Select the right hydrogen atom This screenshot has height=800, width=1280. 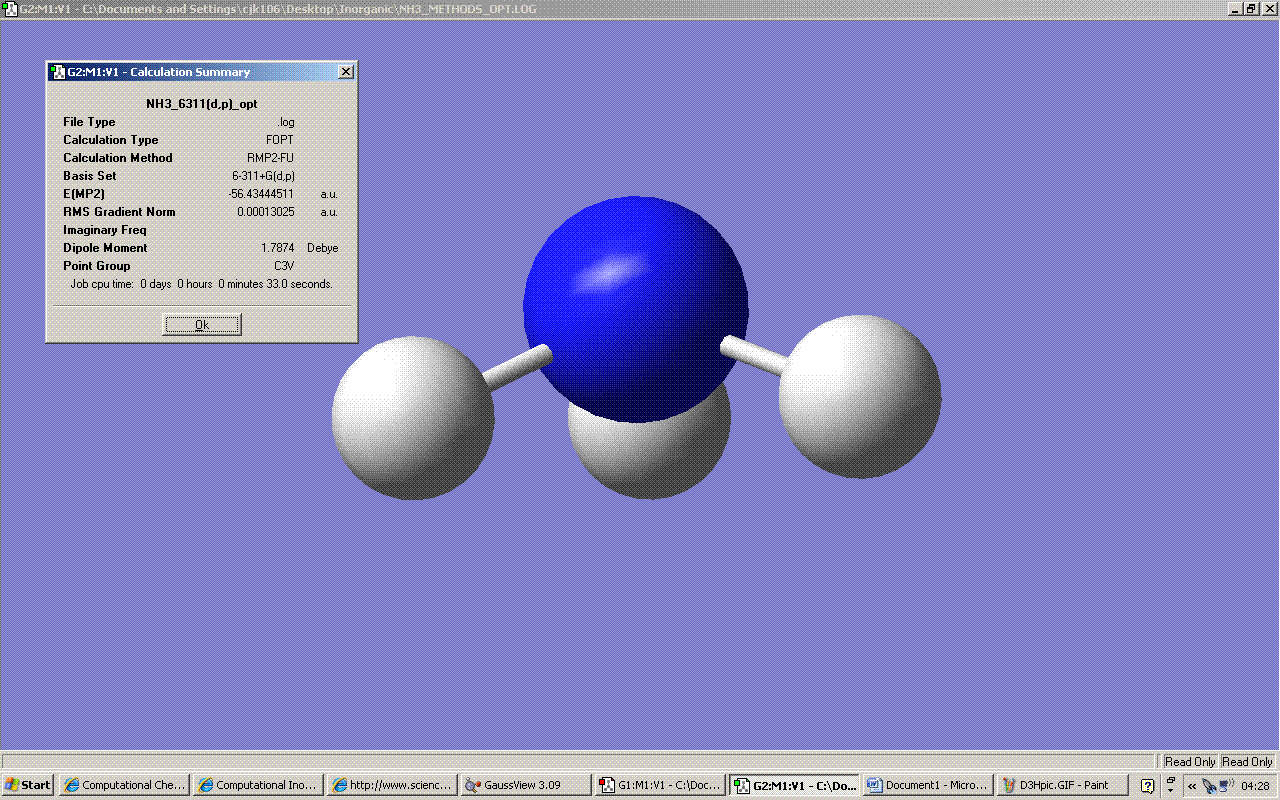click(x=862, y=396)
